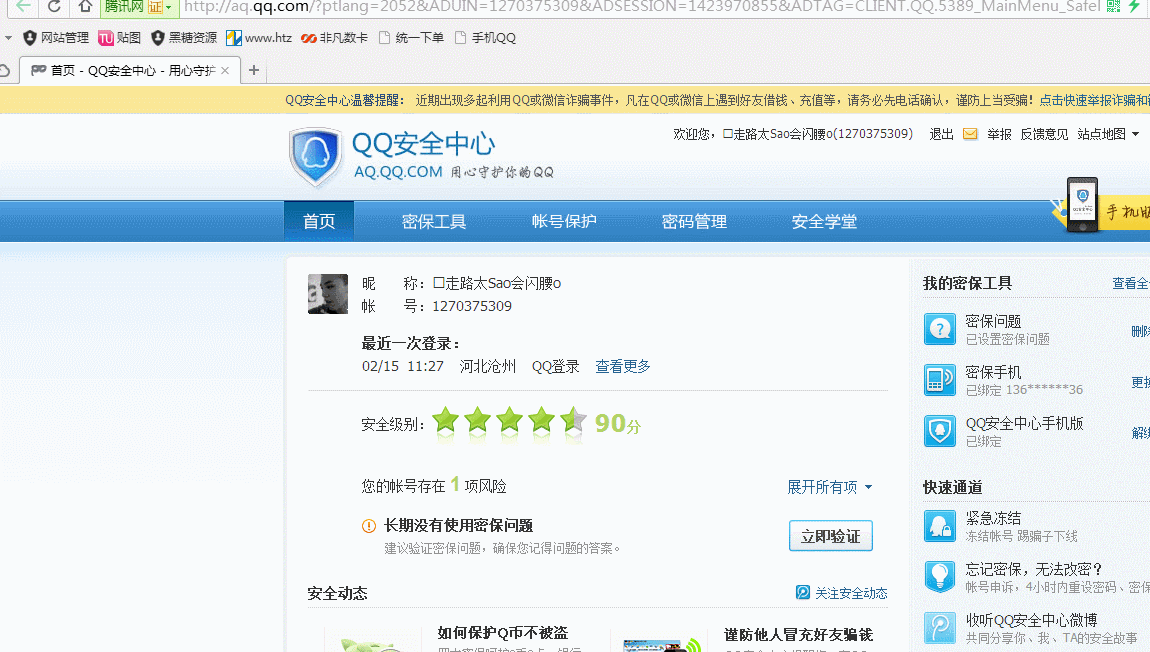Open the www.htz bookmark
The width and height of the screenshot is (1150, 652).
[259, 37]
